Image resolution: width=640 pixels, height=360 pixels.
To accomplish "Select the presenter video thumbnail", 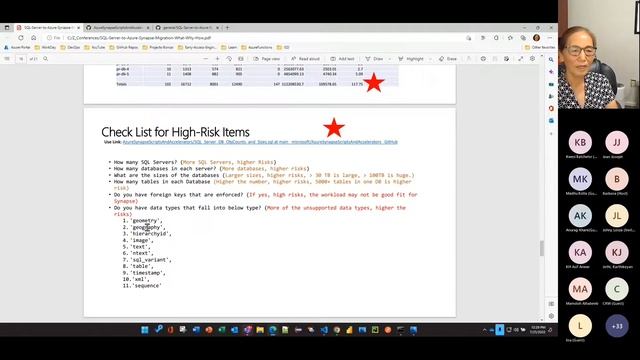I will coord(599,54).
